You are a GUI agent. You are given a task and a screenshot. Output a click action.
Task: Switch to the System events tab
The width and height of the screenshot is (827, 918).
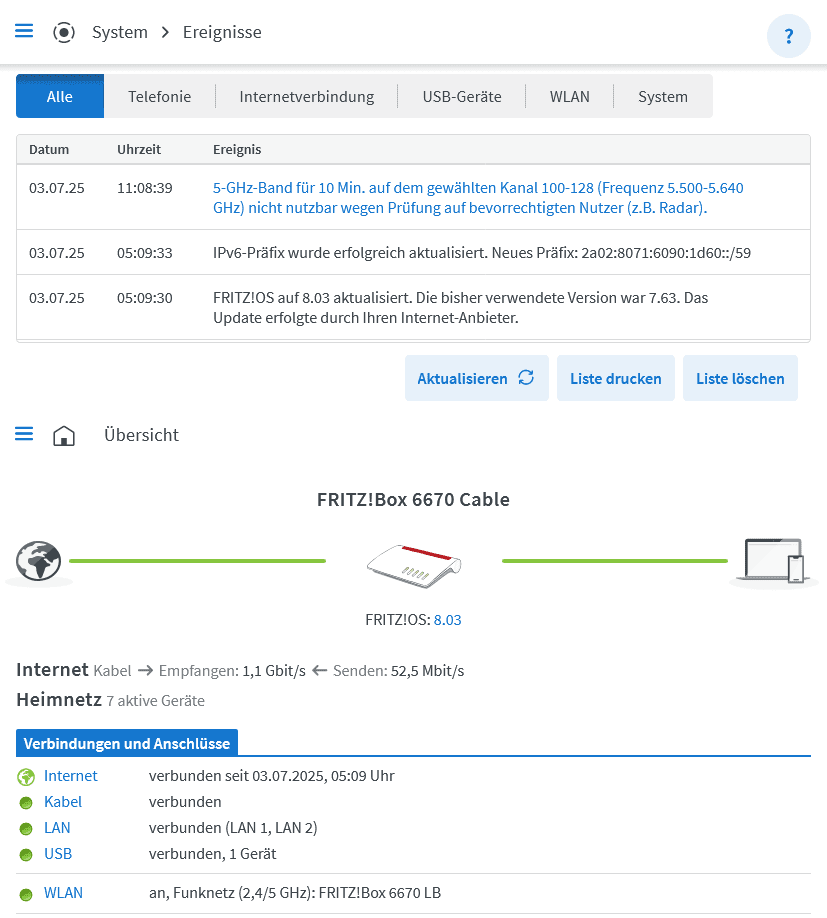click(663, 96)
